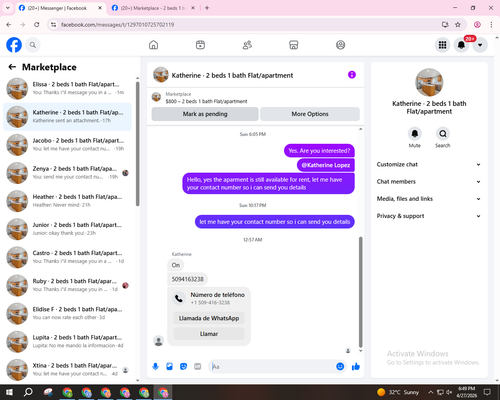Open Jacobo conversation

[x=67, y=145]
